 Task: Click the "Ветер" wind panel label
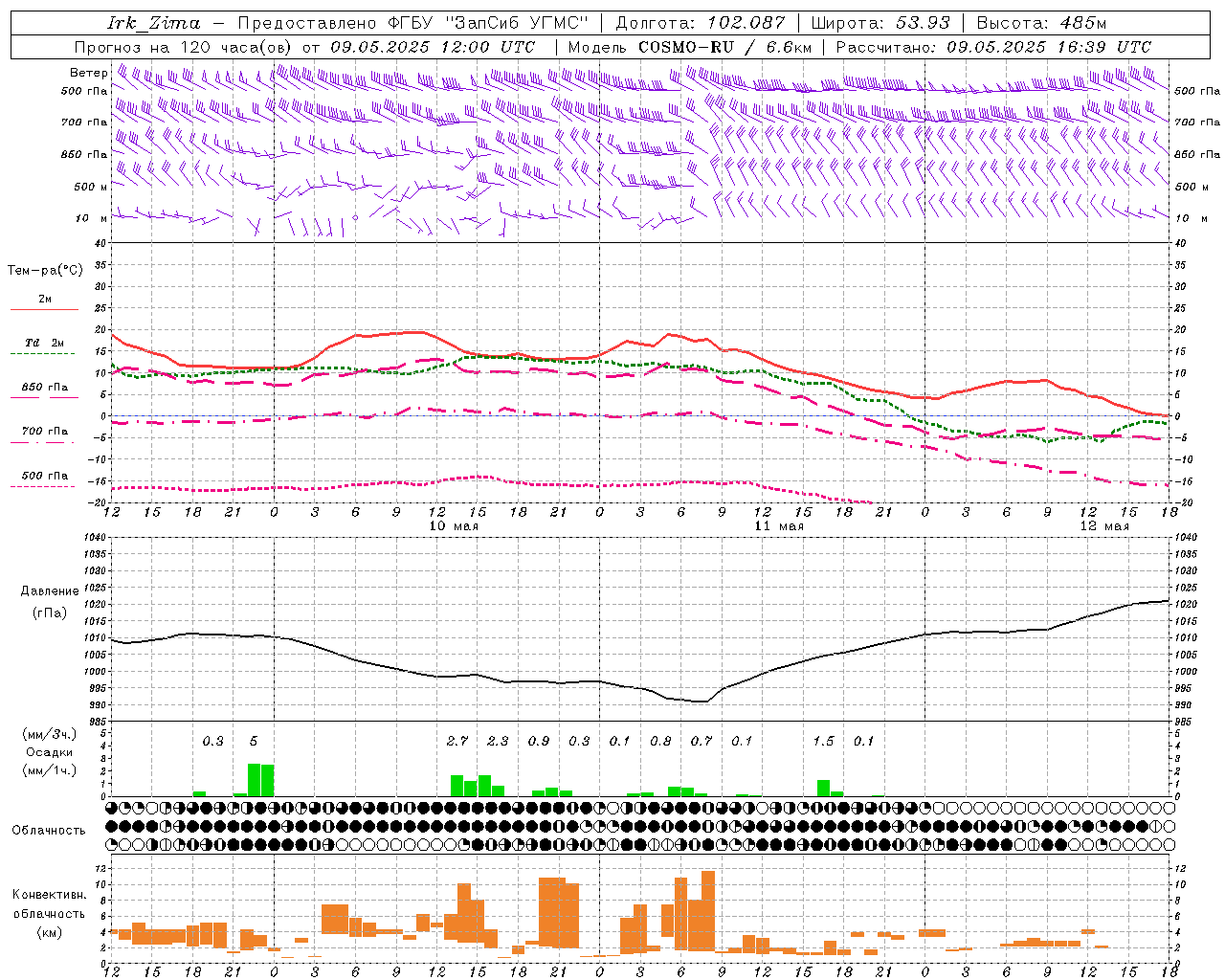(x=89, y=73)
